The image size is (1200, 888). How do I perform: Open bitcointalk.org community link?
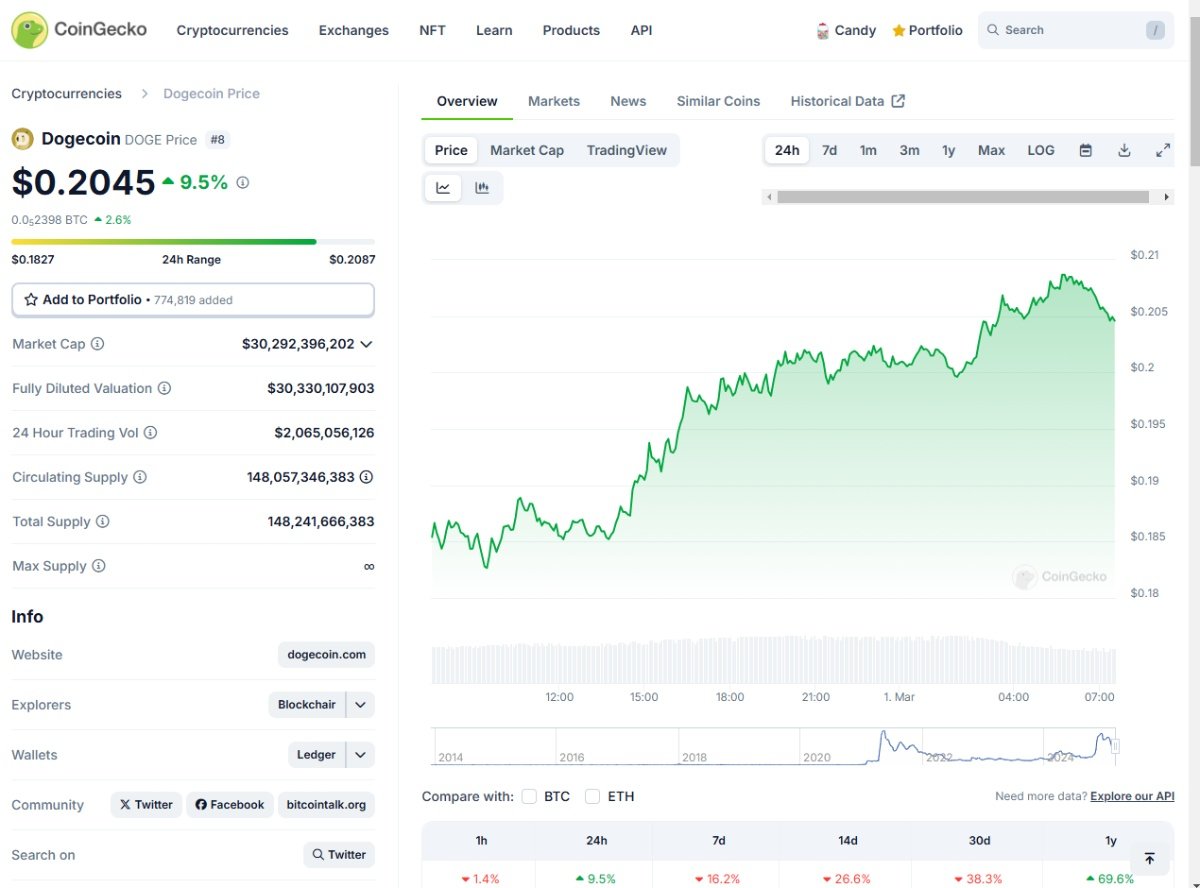[x=326, y=805]
